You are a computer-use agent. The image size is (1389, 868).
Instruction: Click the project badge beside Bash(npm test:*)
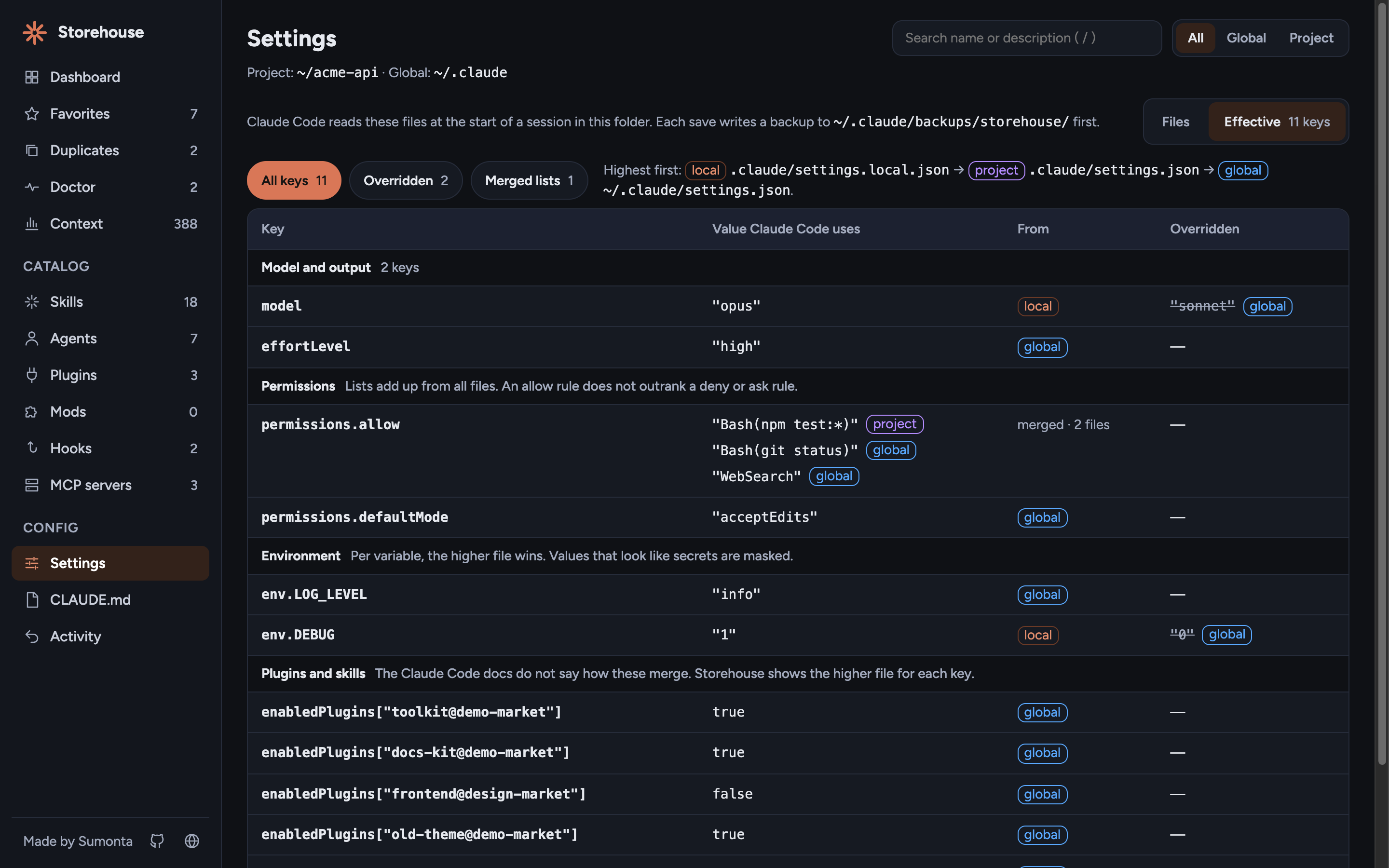pos(894,424)
